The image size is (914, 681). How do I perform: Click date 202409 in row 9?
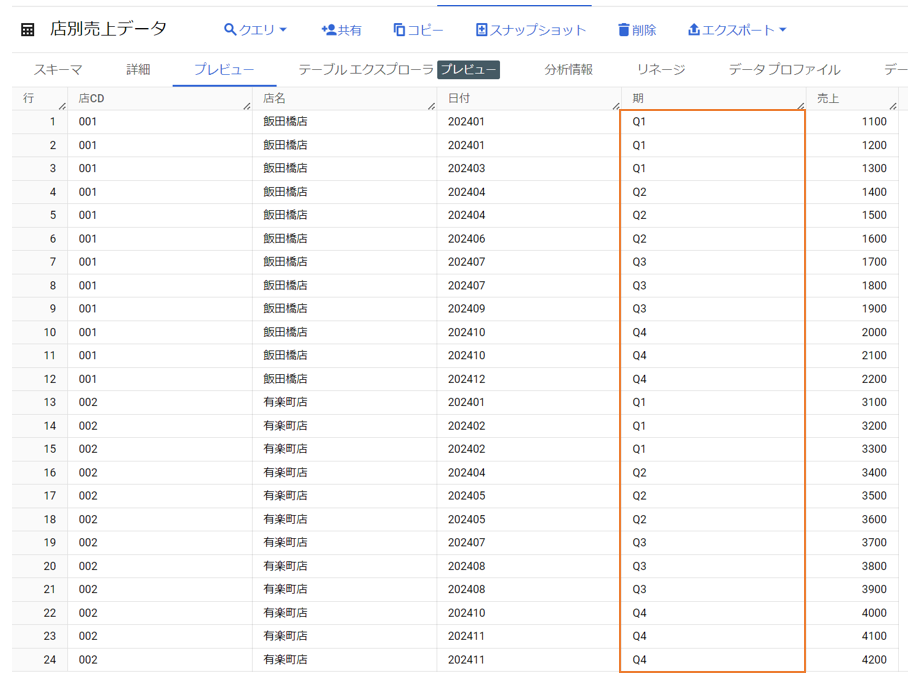pos(466,308)
